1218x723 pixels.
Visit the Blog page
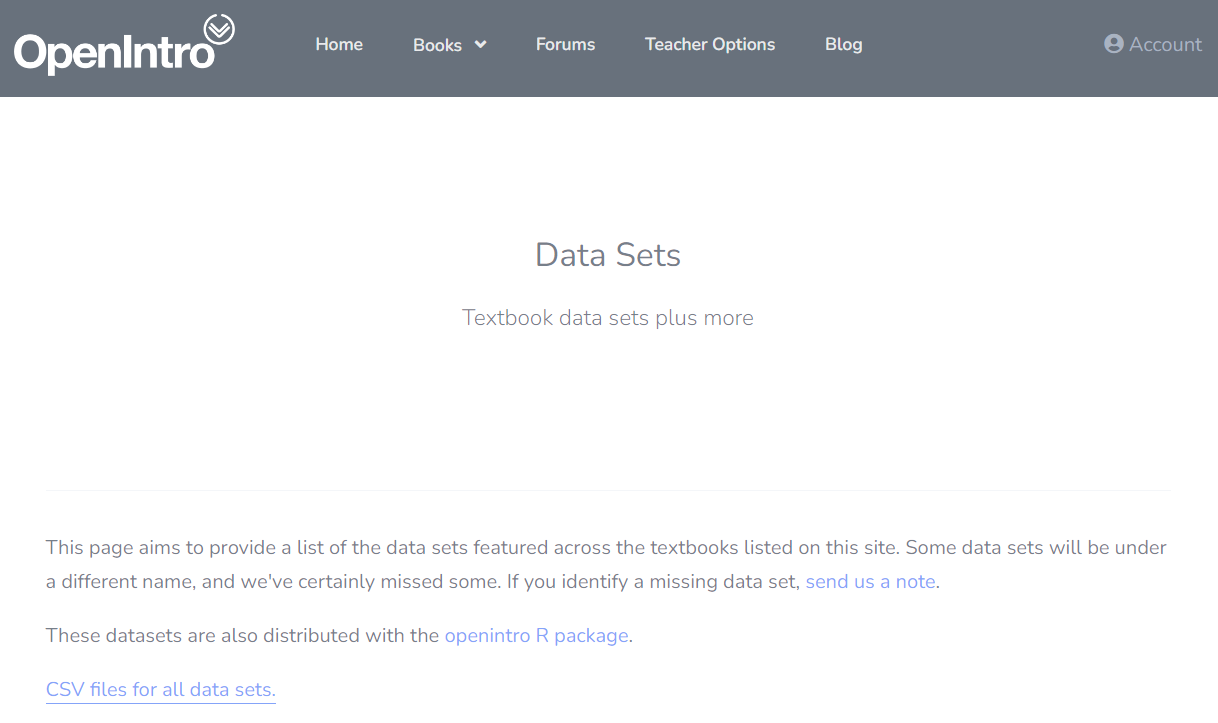tap(843, 44)
